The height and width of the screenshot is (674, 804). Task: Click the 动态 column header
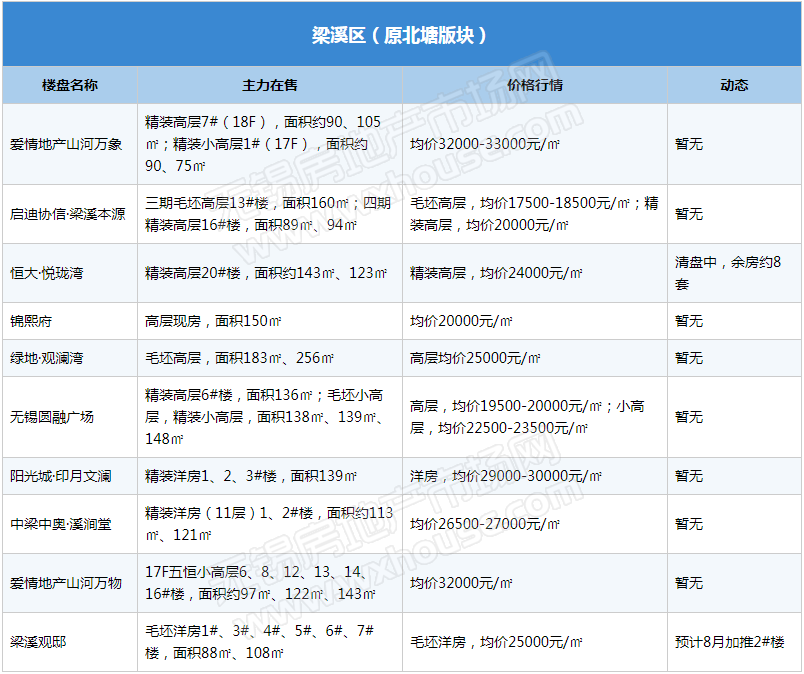[734, 85]
